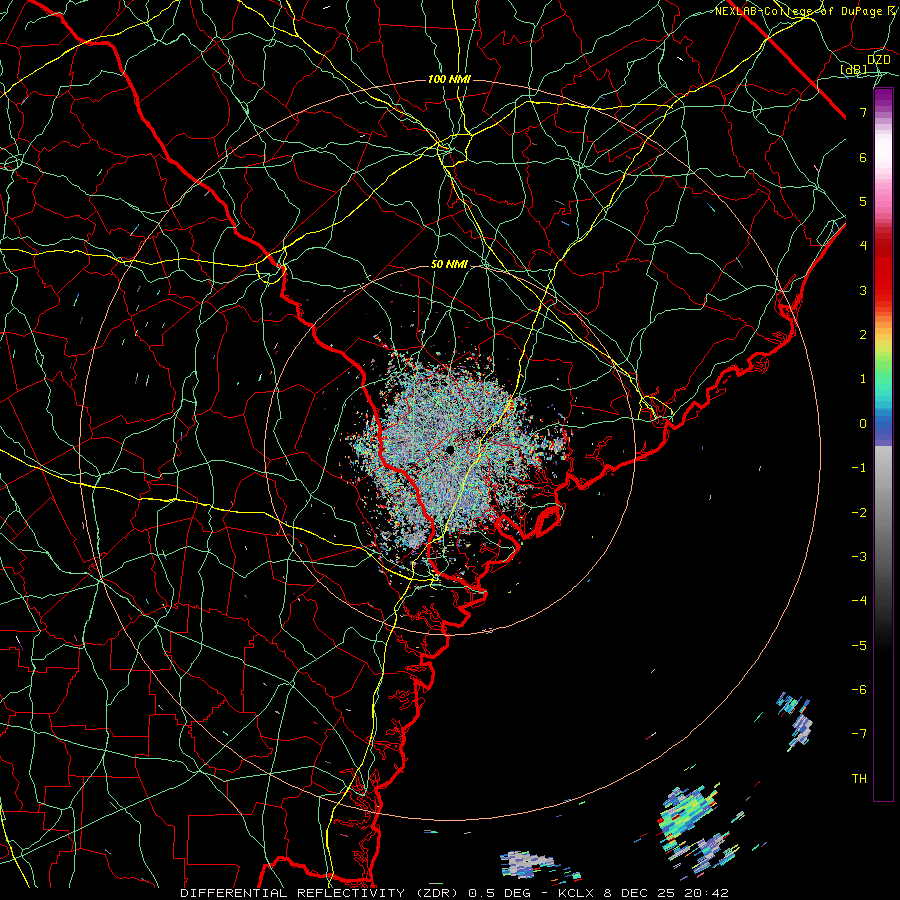Click the -3 value on the color scale
Image resolution: width=900 pixels, height=900 pixels.
coord(859,557)
